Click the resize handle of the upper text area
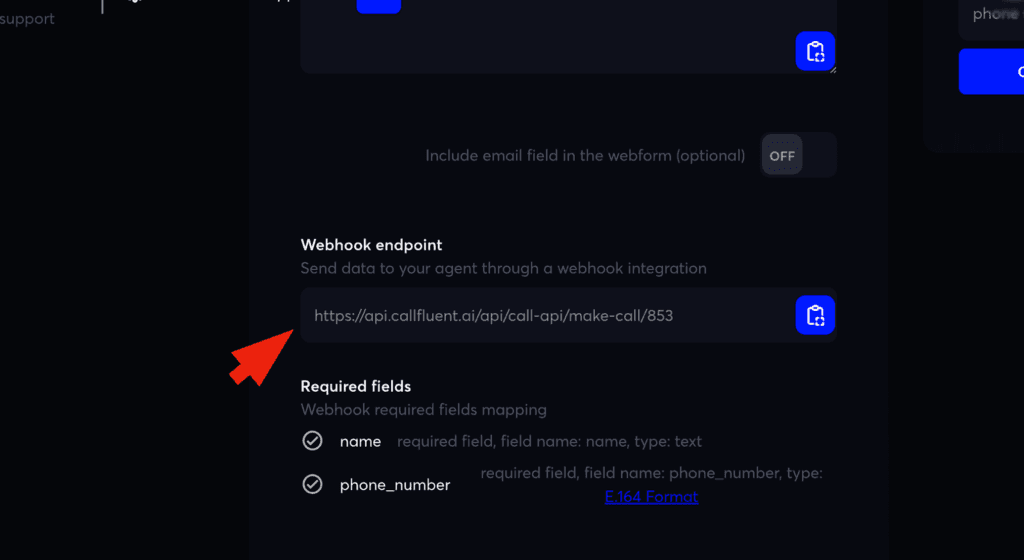This screenshot has width=1024, height=560. 832,69
